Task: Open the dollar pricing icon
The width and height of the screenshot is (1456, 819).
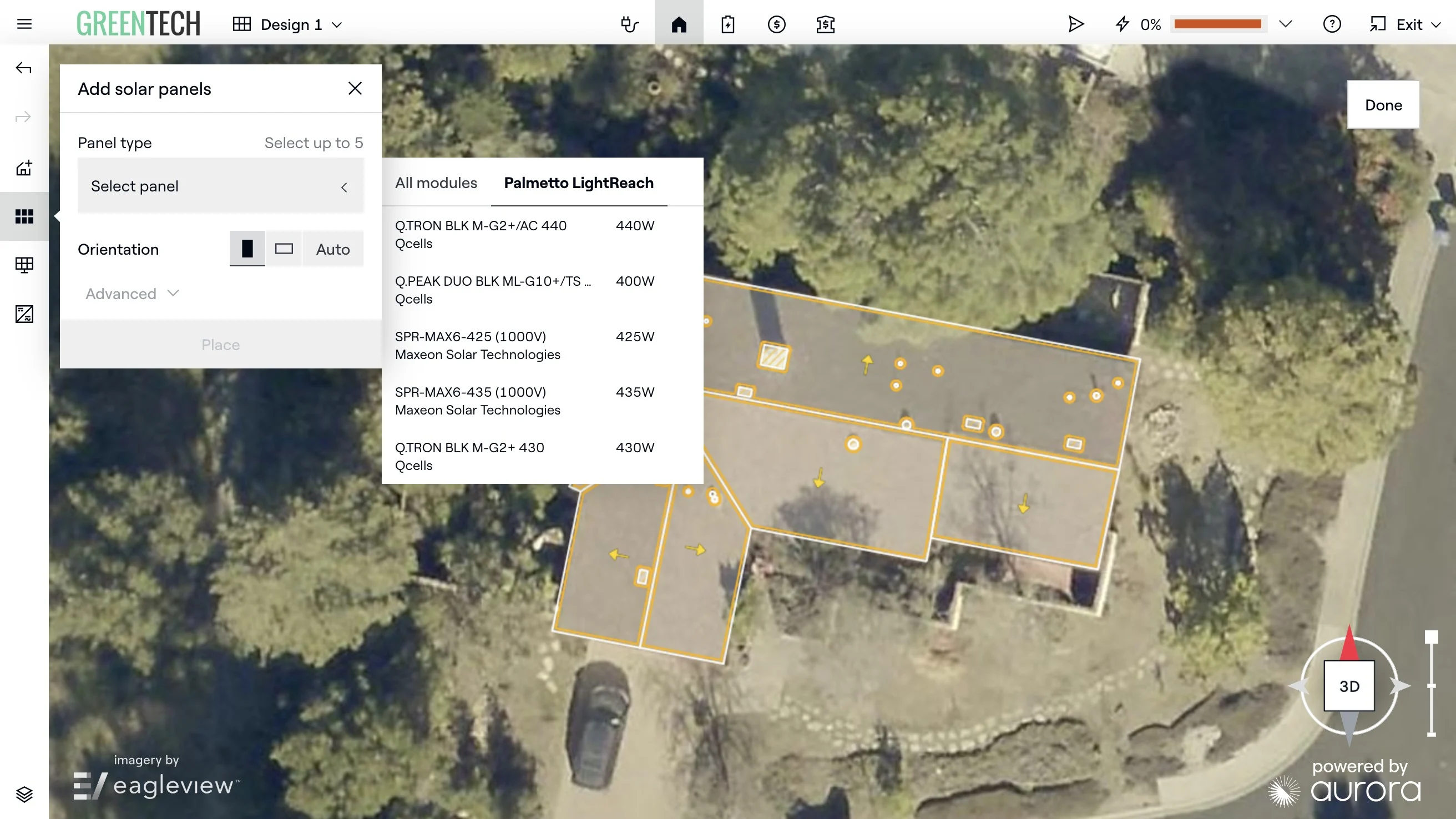Action: (x=776, y=24)
